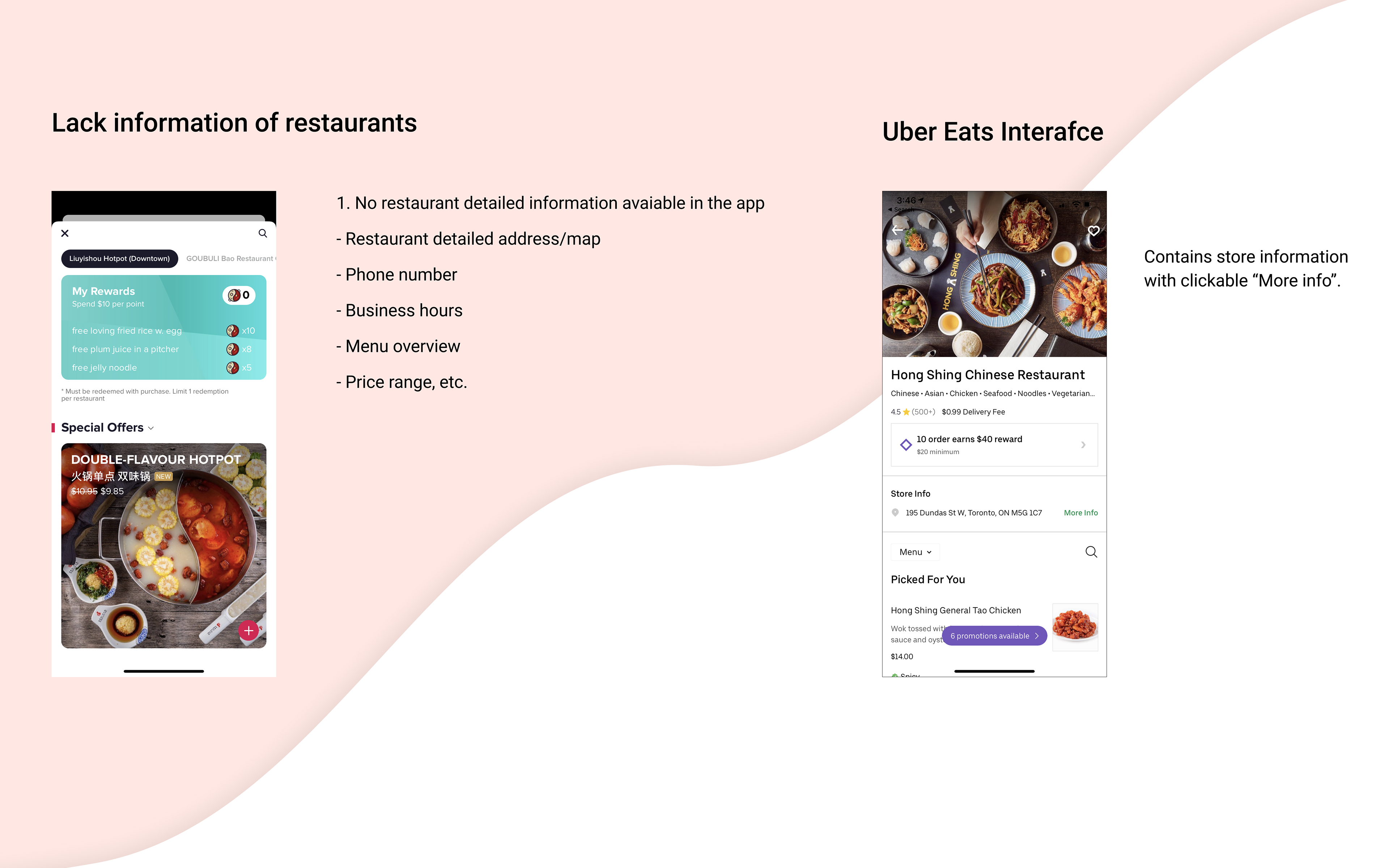Favorite Hong Shing with the heart icon
1389x868 pixels.
[x=1093, y=231]
